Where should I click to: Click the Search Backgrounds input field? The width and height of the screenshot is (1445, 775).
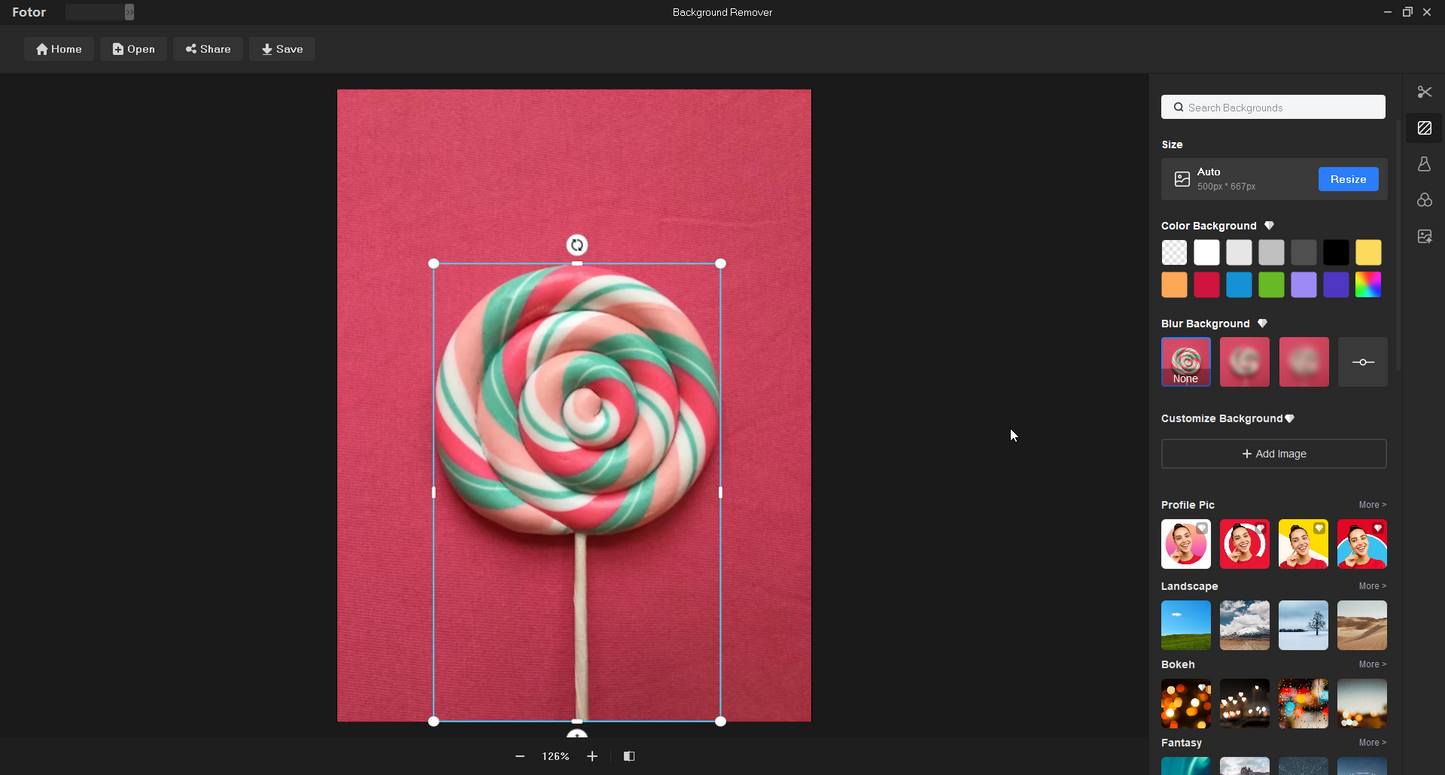1273,107
